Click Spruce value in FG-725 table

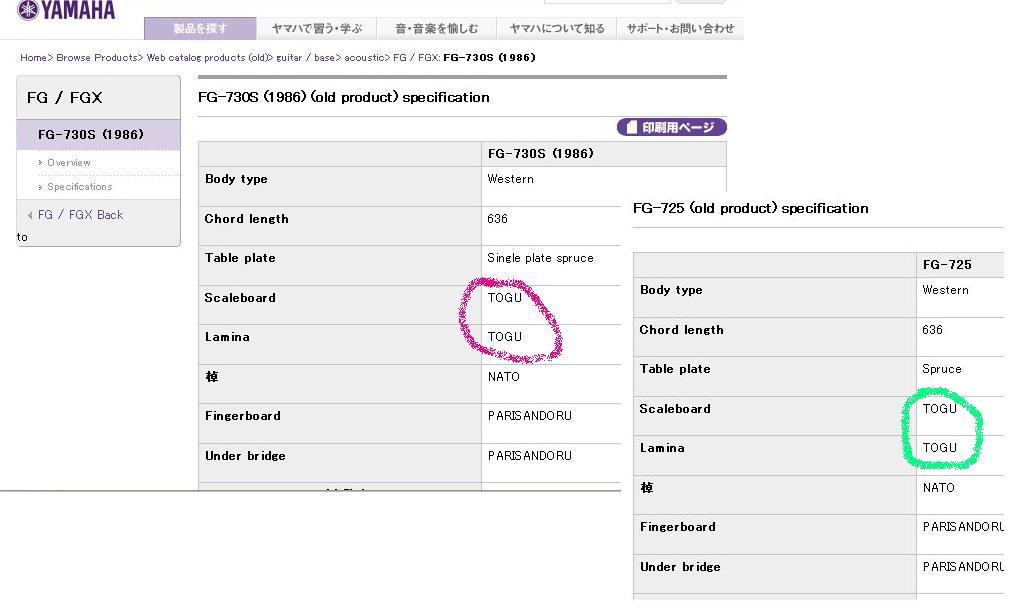pos(942,370)
